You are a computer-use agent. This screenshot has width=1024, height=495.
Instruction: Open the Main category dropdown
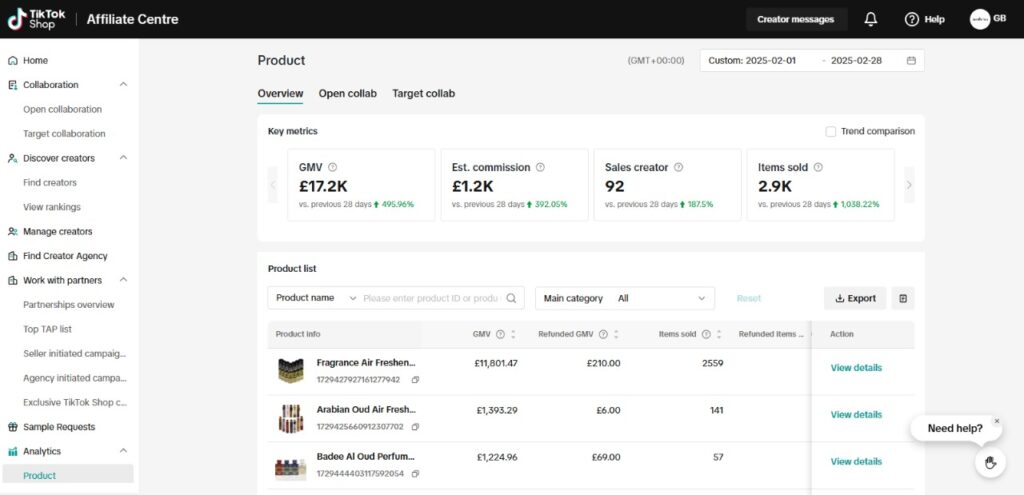(x=625, y=298)
